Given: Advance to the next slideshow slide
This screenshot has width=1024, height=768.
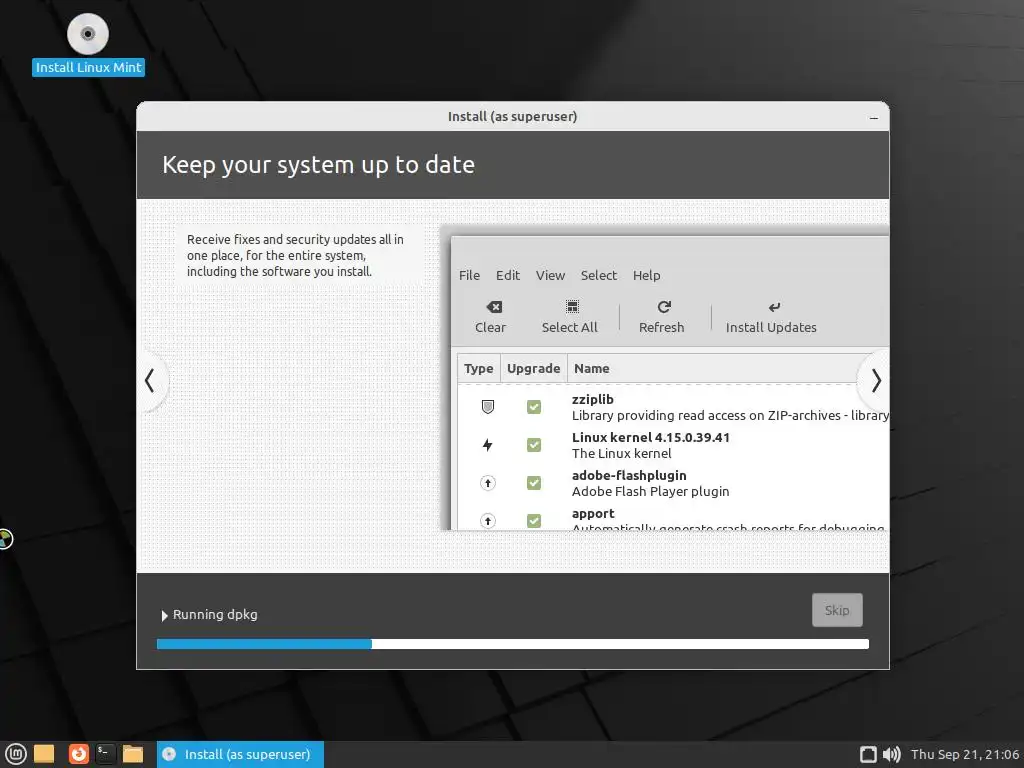Looking at the screenshot, I should click(876, 381).
